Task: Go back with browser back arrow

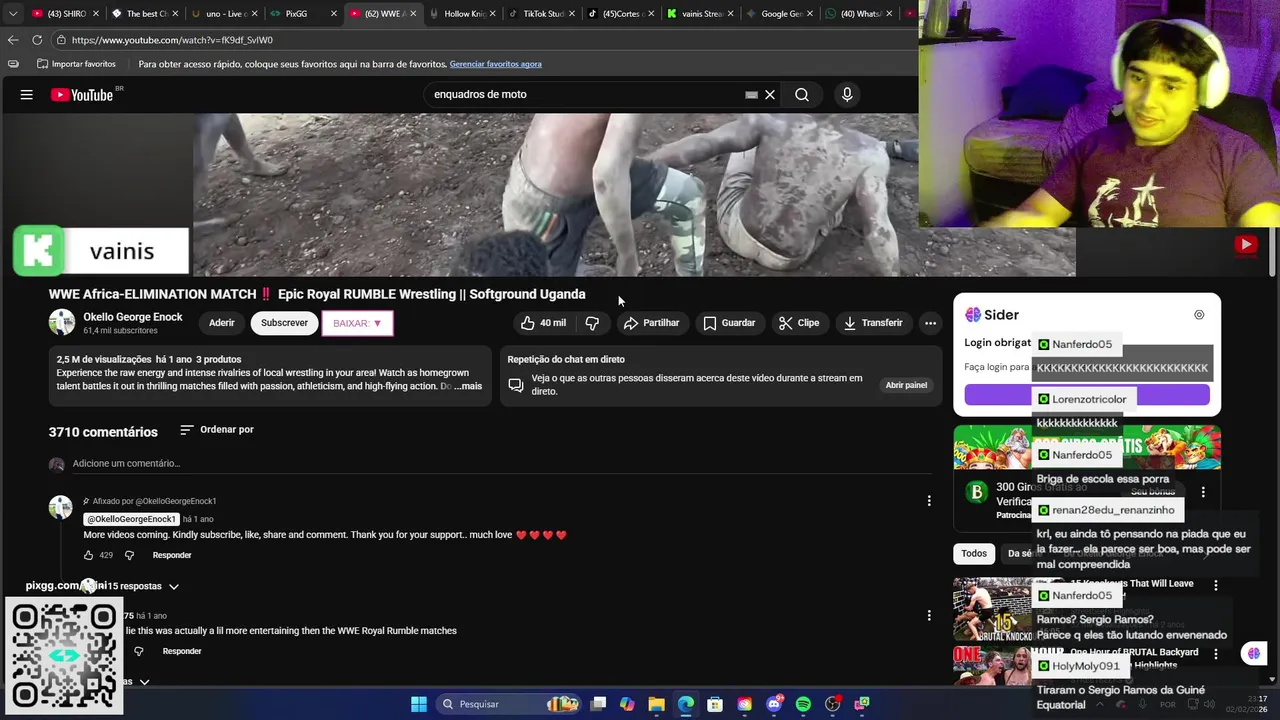Action: pyautogui.click(x=13, y=40)
